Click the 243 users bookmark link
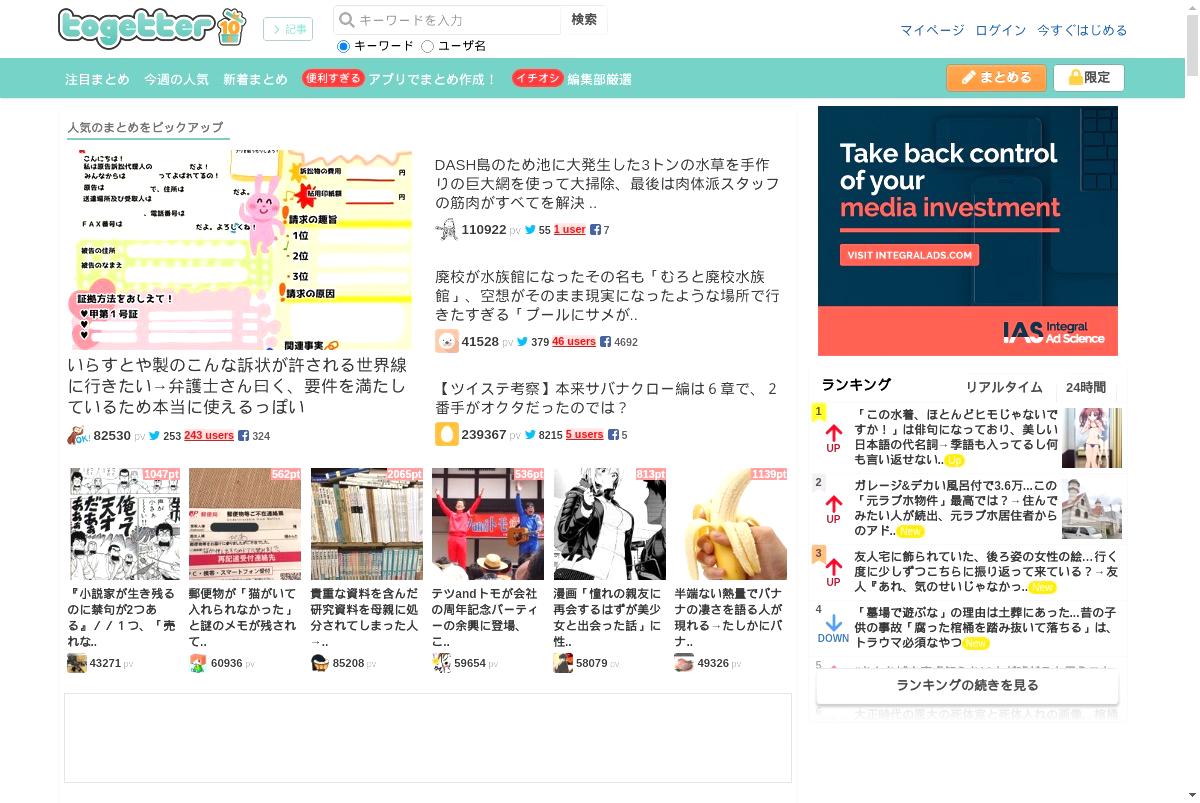Screen dimensions: 1200x803 (209, 436)
